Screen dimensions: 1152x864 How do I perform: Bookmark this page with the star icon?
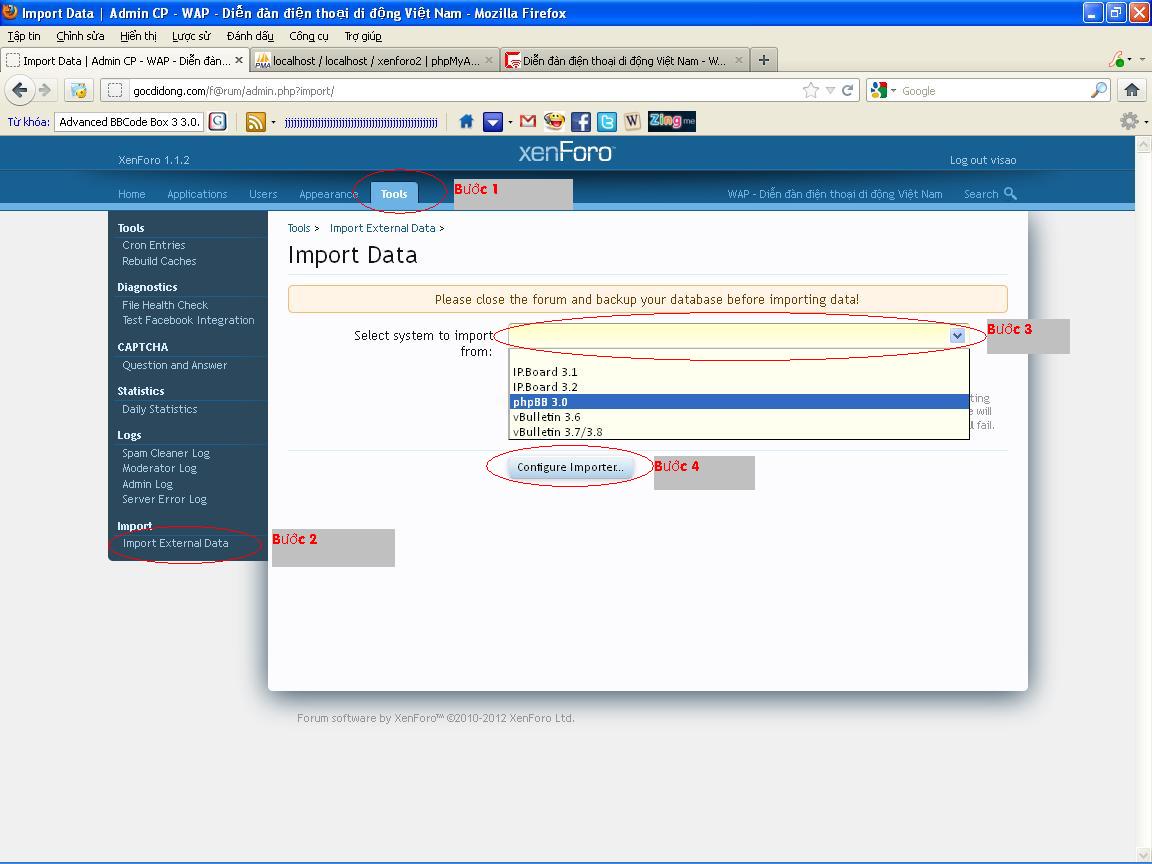point(810,90)
